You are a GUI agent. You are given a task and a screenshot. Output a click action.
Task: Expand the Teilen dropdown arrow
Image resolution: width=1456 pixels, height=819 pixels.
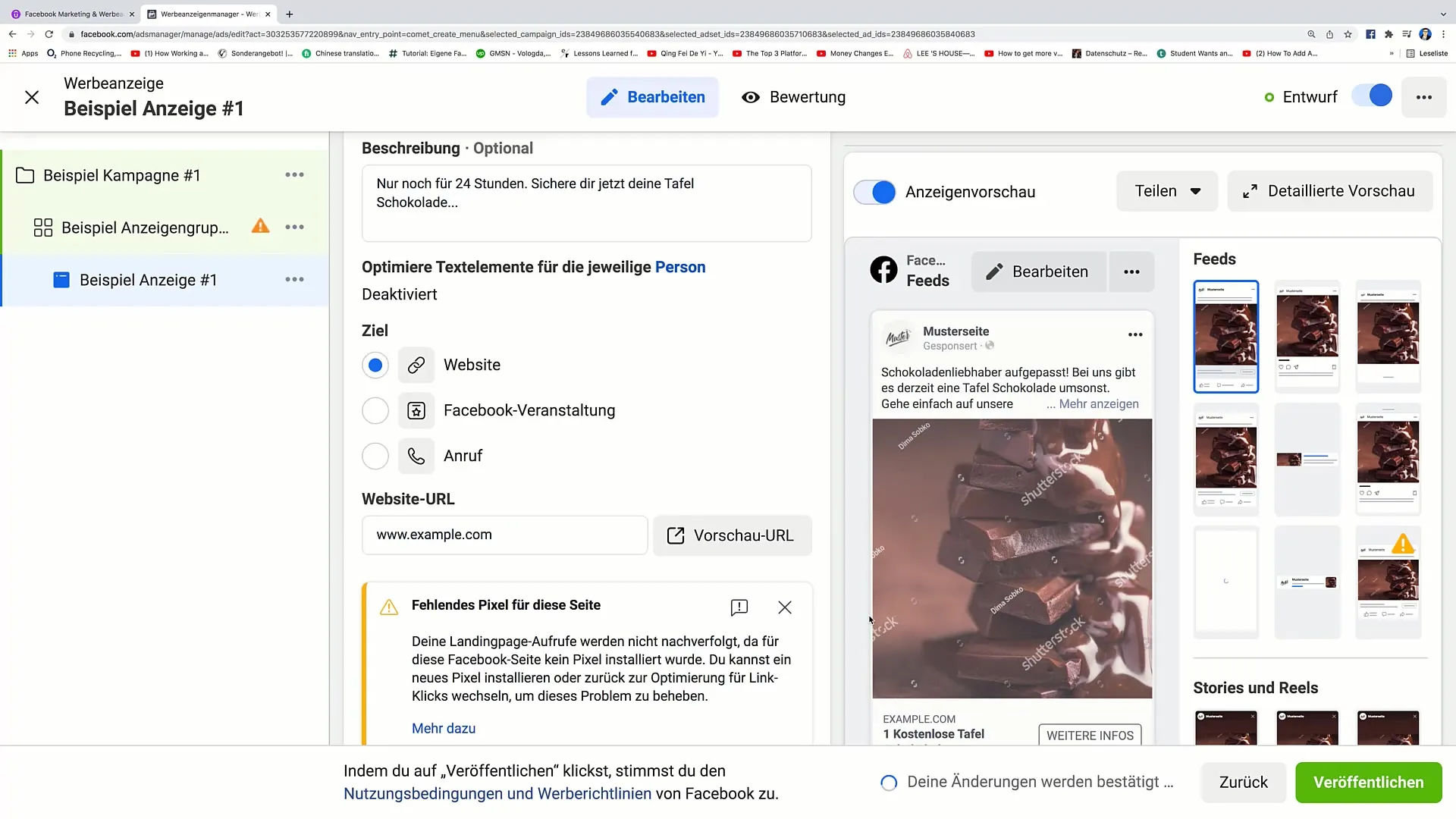(1196, 191)
